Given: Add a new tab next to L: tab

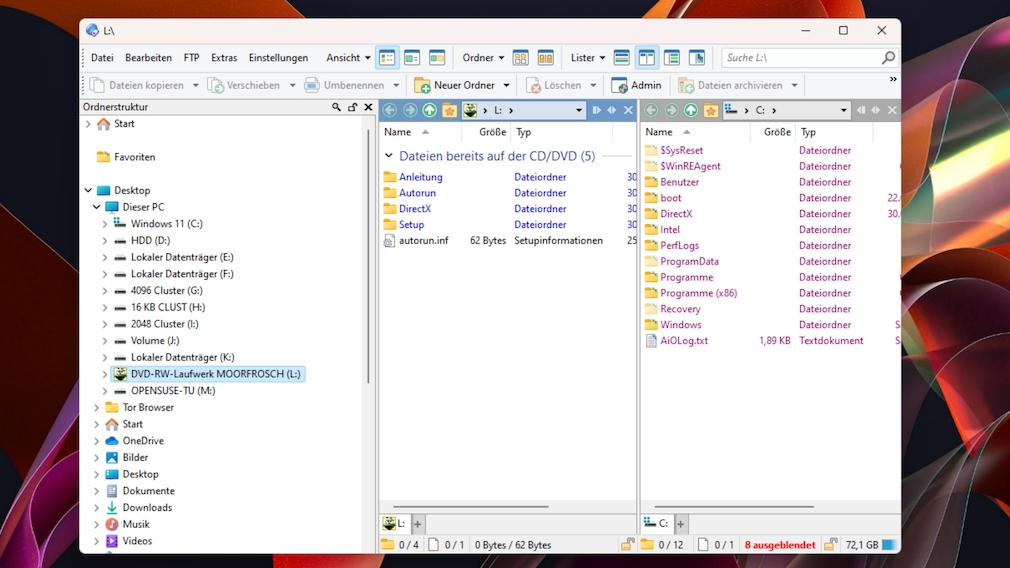Looking at the screenshot, I should coord(418,524).
